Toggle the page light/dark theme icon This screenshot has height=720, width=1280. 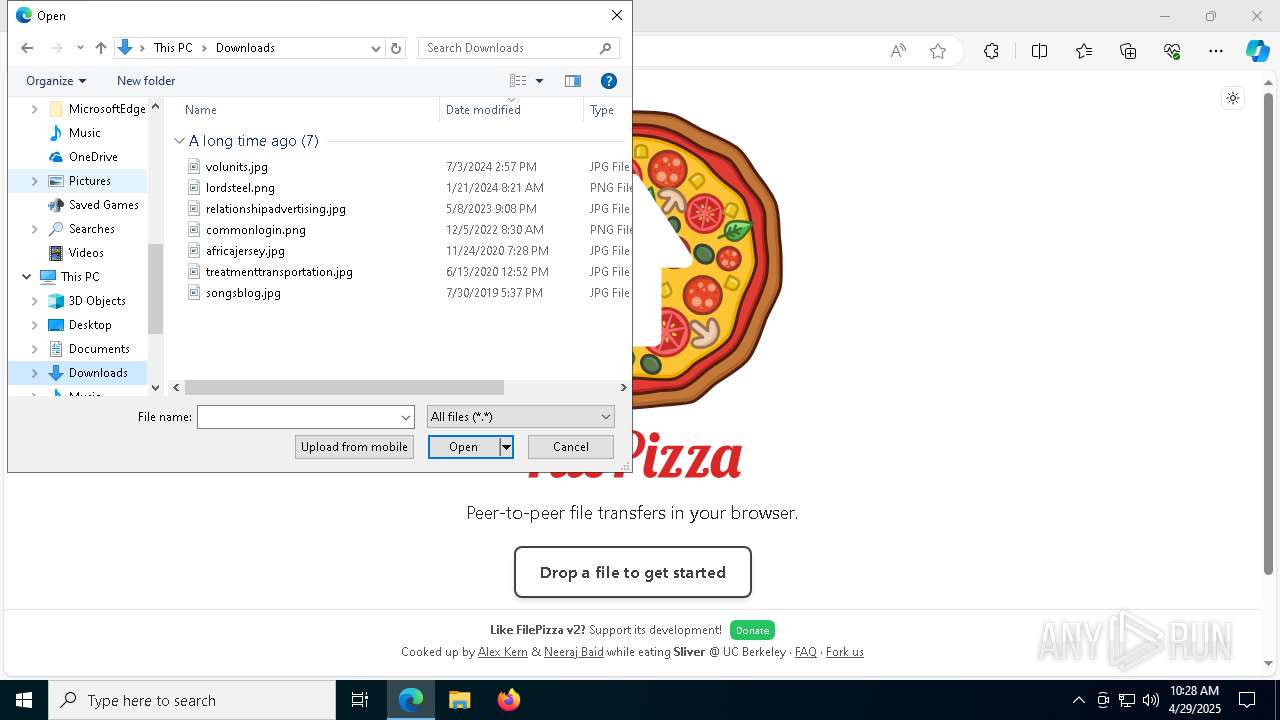[x=1233, y=98]
